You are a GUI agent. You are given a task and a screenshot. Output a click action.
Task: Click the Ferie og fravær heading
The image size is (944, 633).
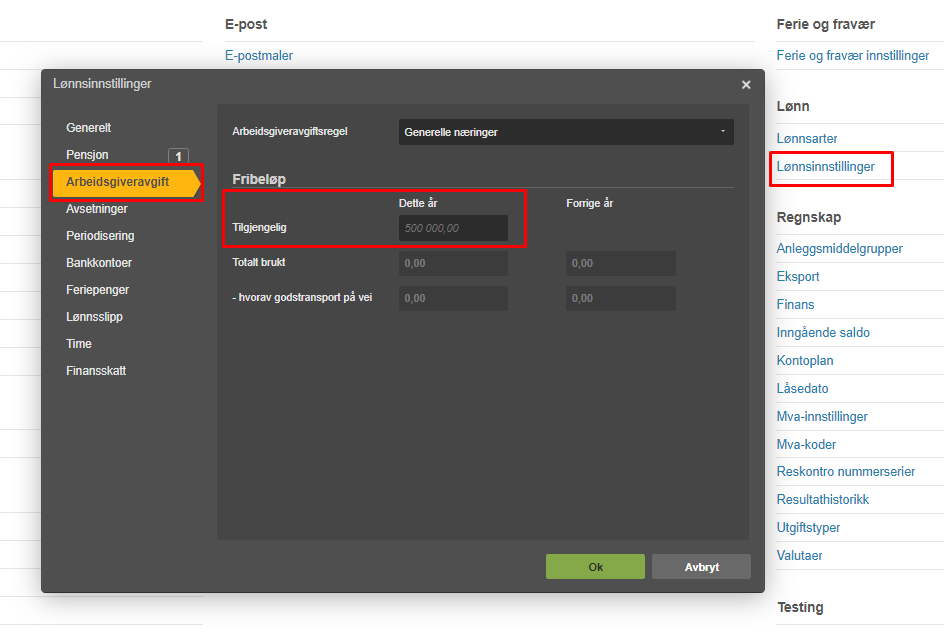click(825, 24)
